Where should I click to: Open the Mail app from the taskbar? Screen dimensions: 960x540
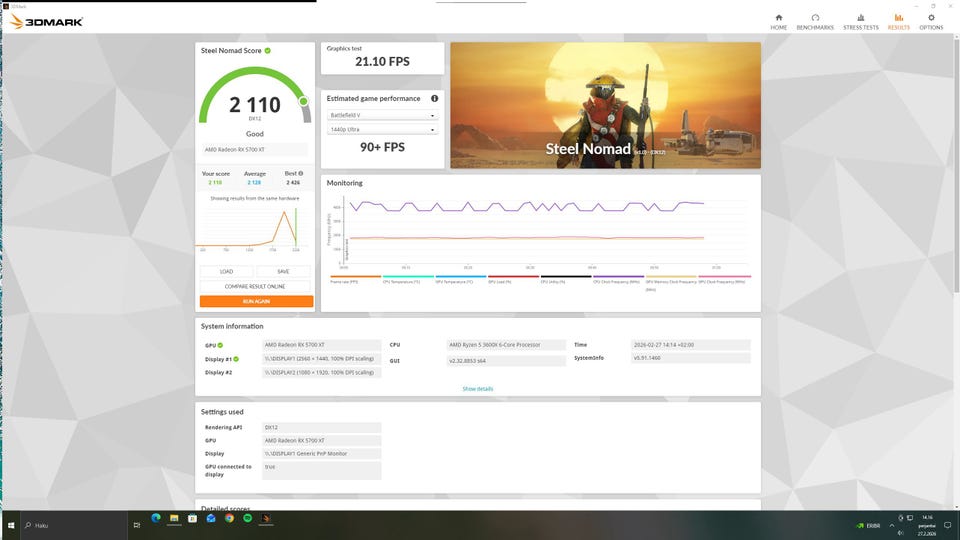211,519
